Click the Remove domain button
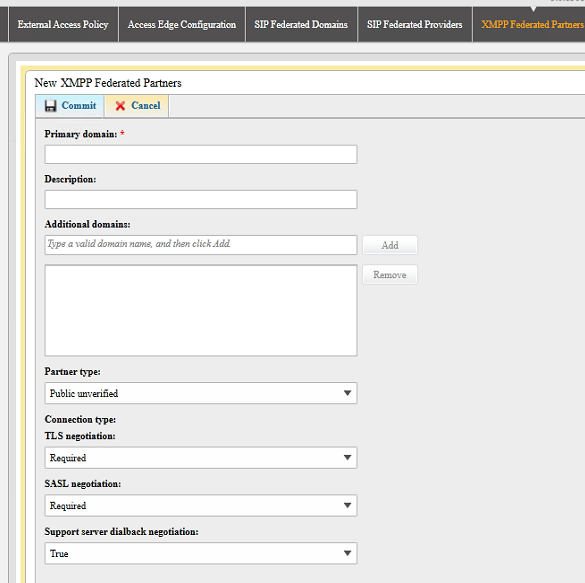This screenshot has height=583, width=585. [390, 275]
